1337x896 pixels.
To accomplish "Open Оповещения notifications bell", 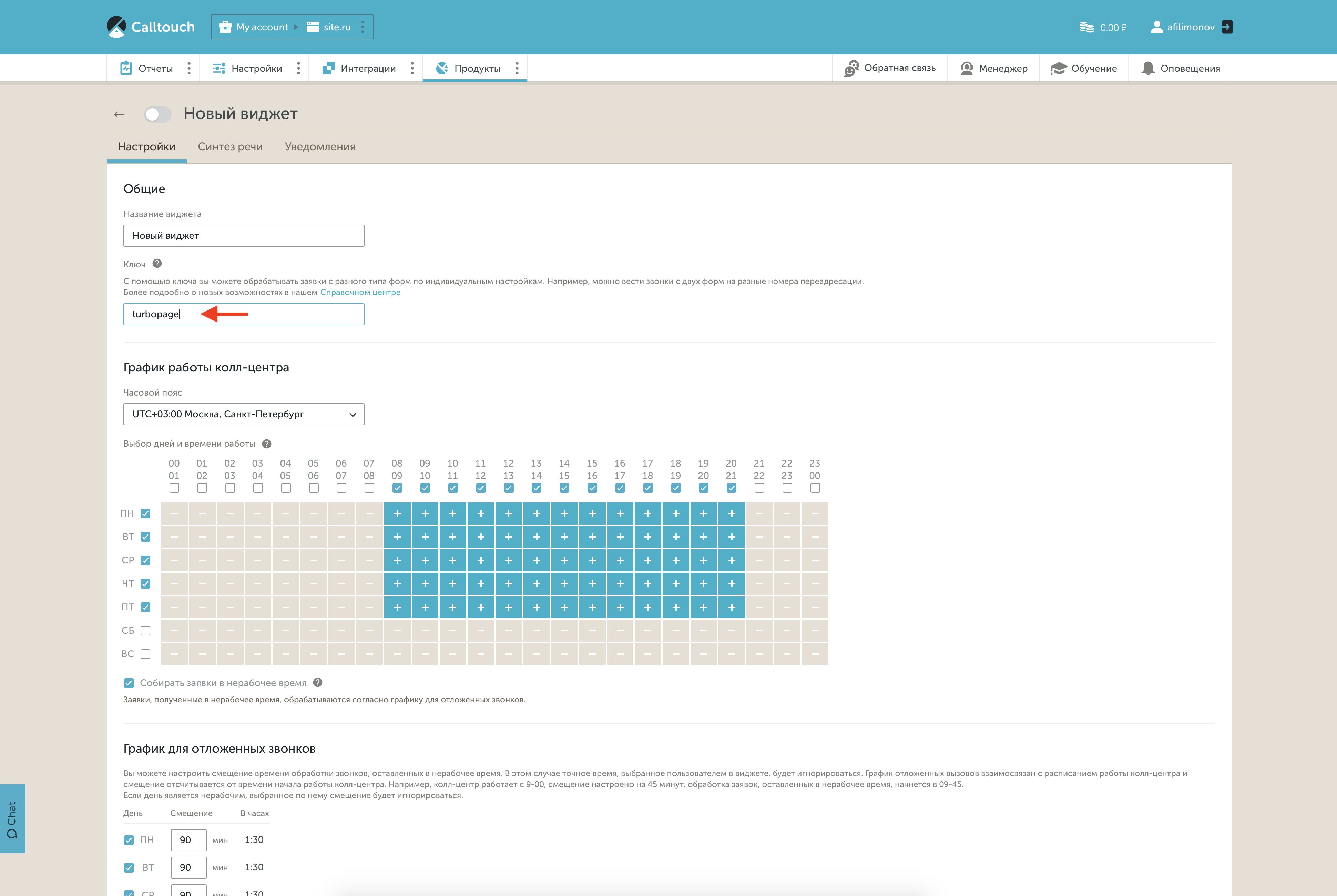I will pyautogui.click(x=1181, y=68).
